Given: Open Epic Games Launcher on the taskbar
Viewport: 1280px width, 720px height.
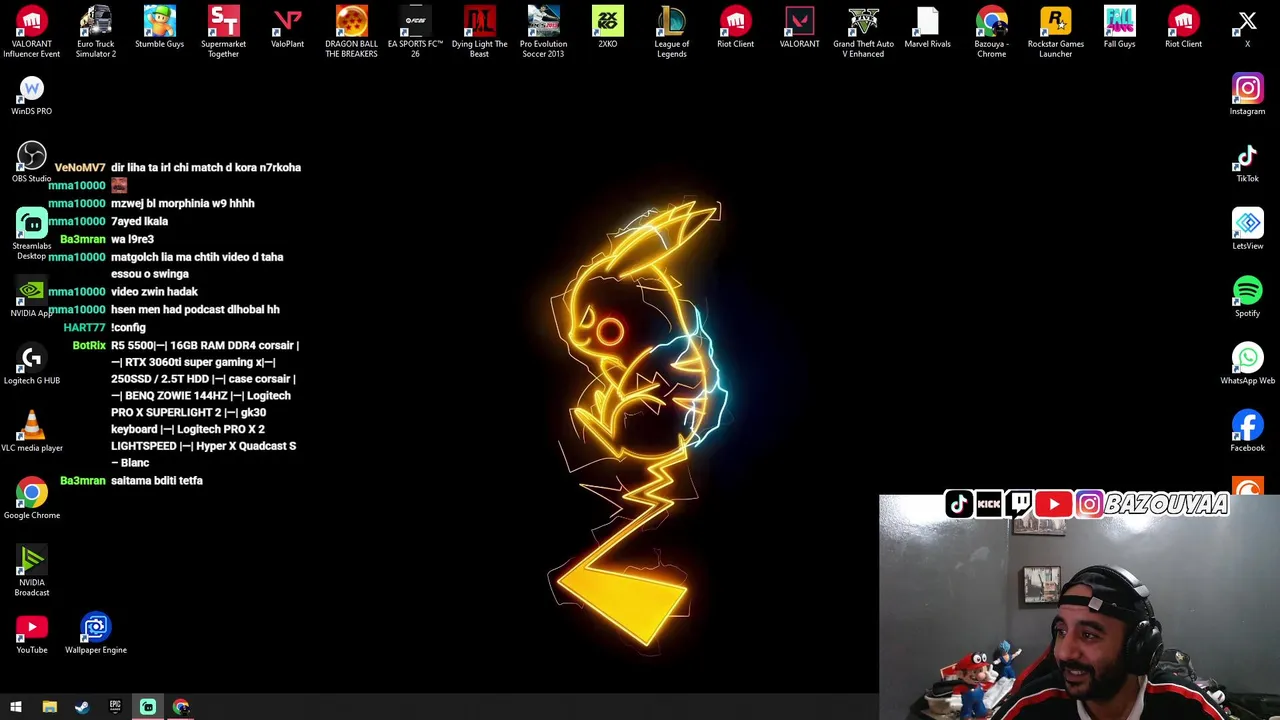Looking at the screenshot, I should 115,707.
